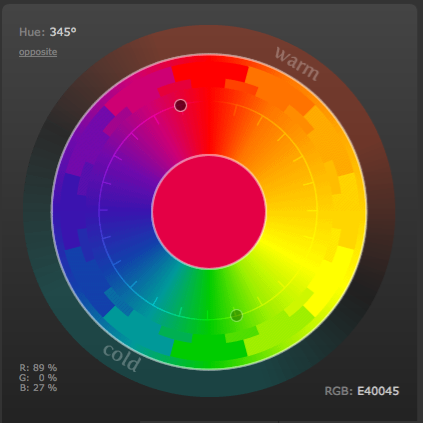Click the green complementary handle dot
The image size is (423, 423).
237,315
